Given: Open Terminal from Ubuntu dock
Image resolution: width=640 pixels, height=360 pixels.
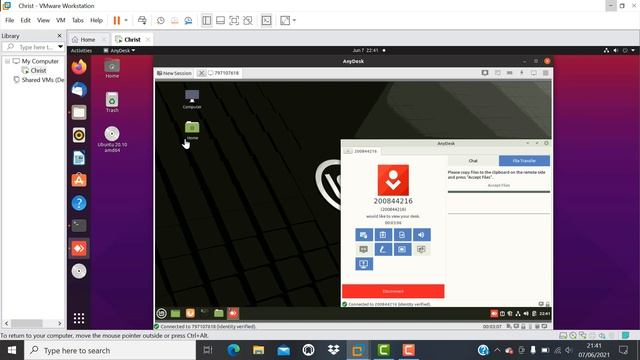Looking at the screenshot, I should (x=79, y=225).
